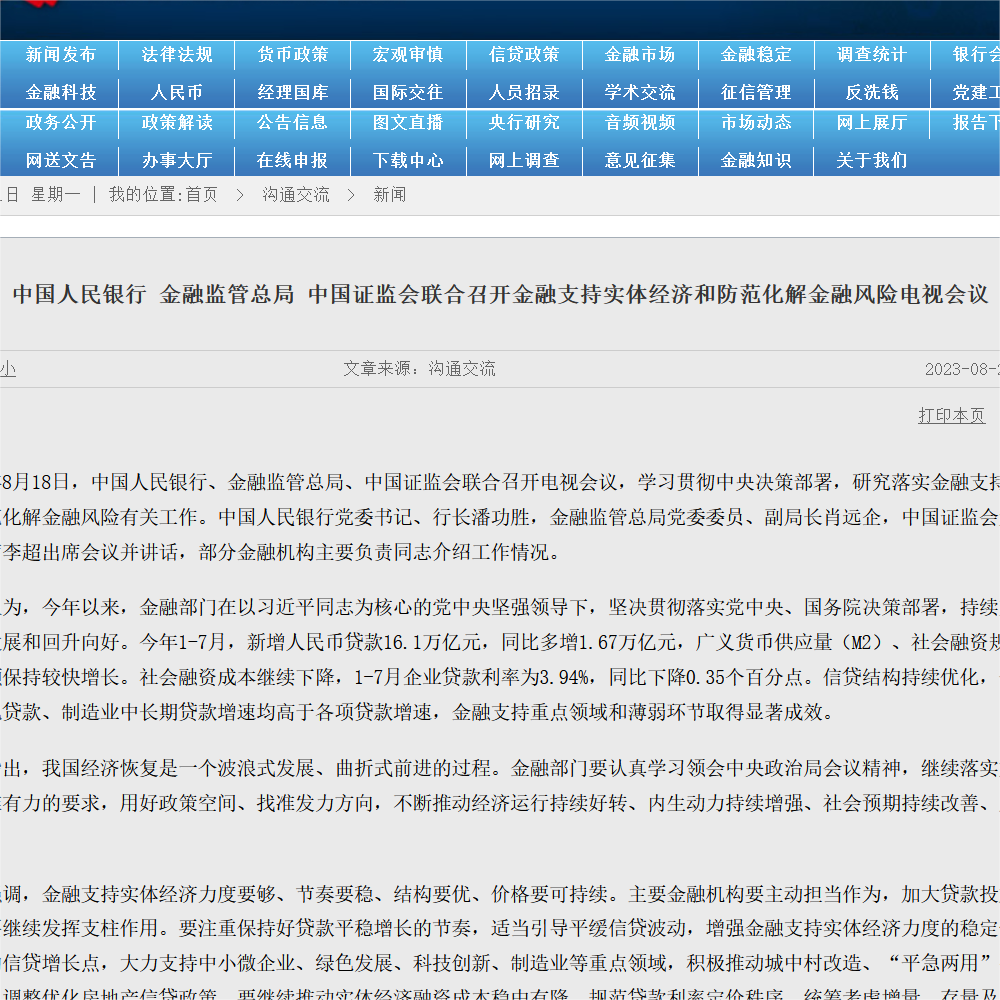Open the 金融稳定 menu item

(x=756, y=55)
